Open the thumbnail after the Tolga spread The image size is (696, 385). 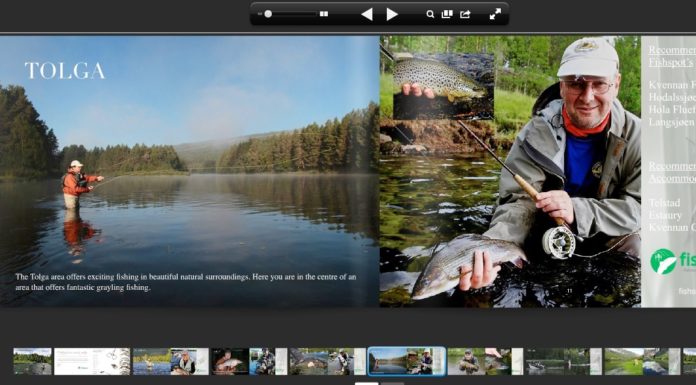[x=485, y=361]
